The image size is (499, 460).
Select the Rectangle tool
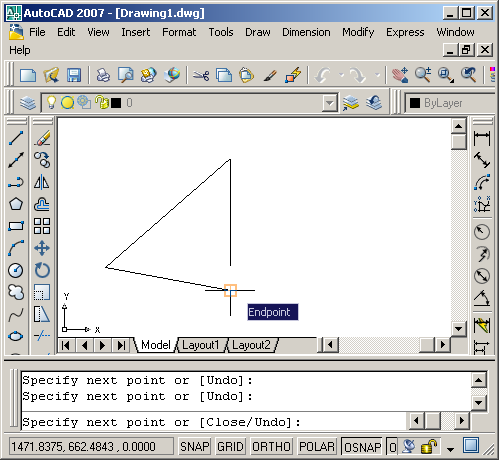click(16, 226)
